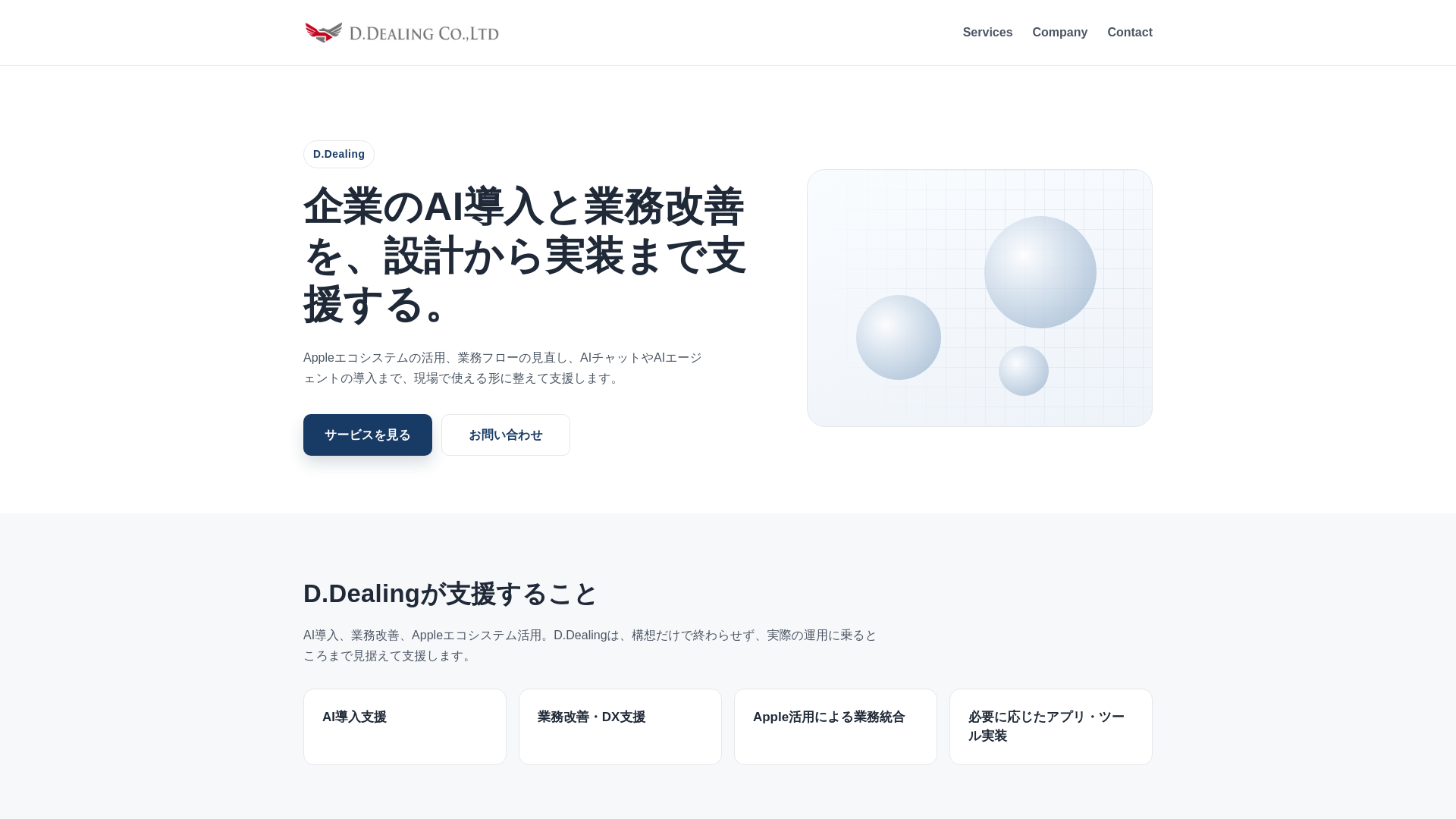
Task: Click the D.Dealing pill badge
Action: click(x=339, y=154)
